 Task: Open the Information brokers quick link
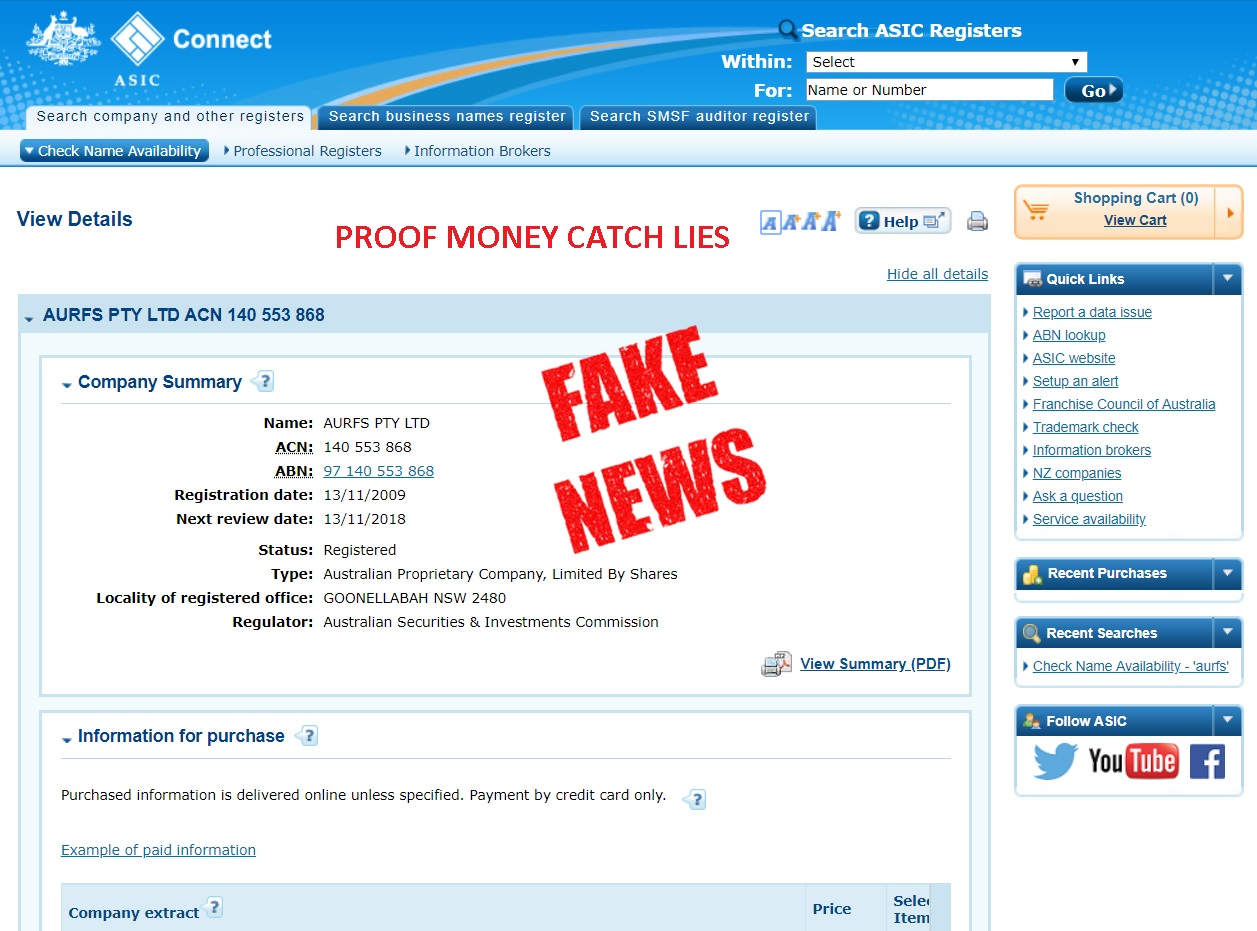pyautogui.click(x=1092, y=450)
